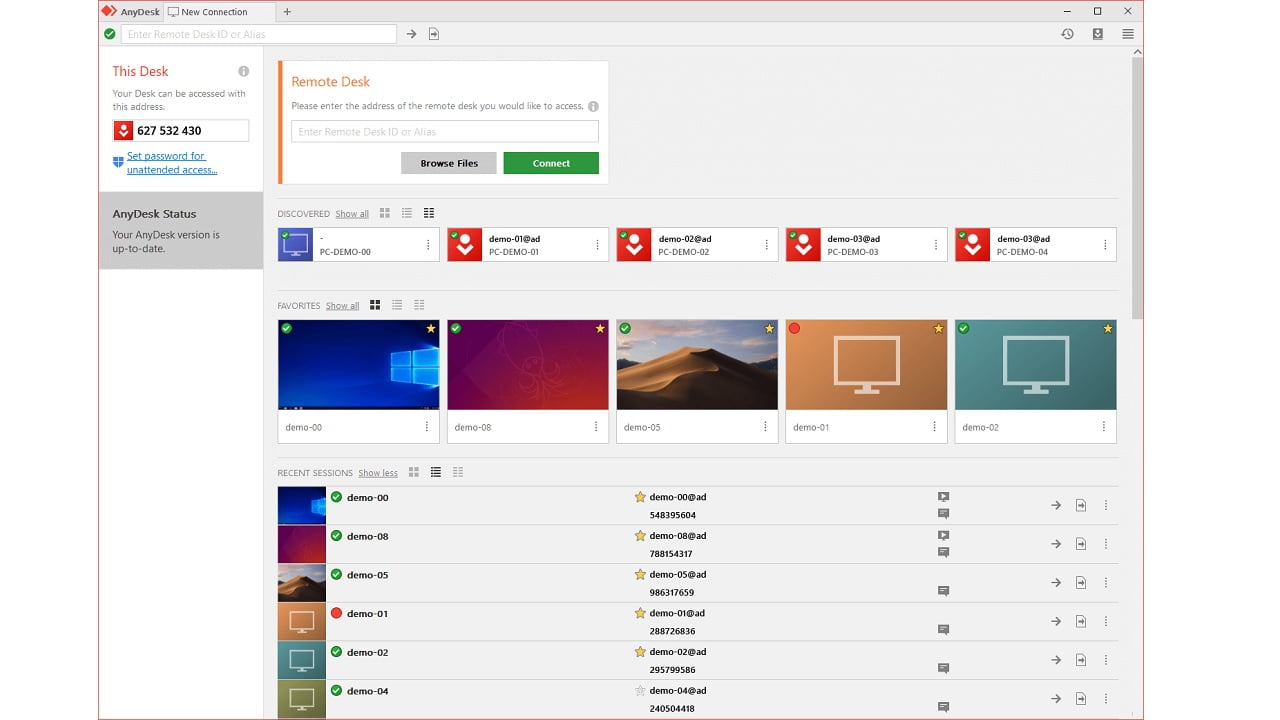Viewport: 1280px width, 720px height.
Task: Start a file transfer for demo-00 session
Action: (x=1081, y=505)
